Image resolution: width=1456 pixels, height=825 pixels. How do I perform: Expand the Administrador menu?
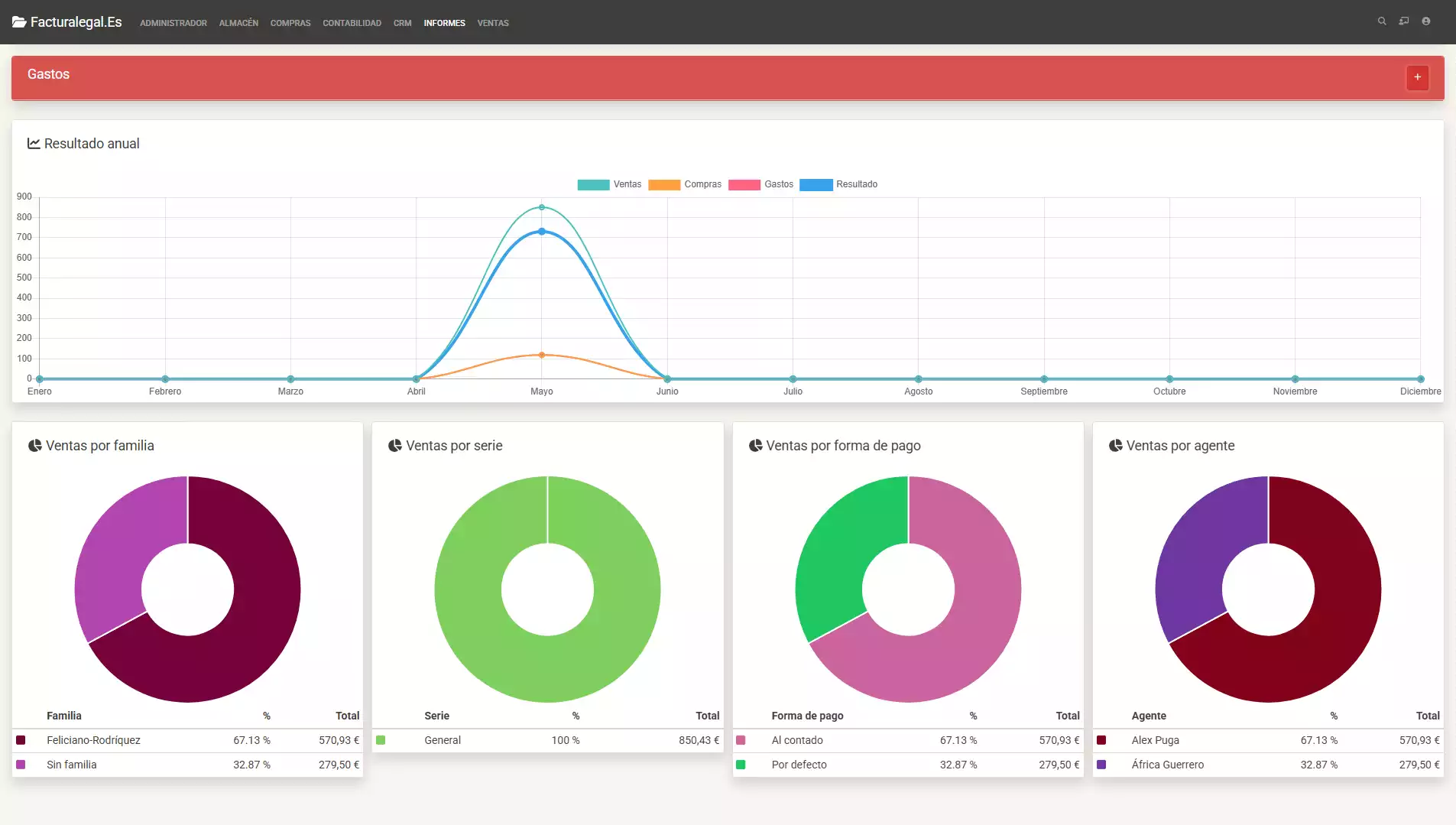(x=173, y=23)
